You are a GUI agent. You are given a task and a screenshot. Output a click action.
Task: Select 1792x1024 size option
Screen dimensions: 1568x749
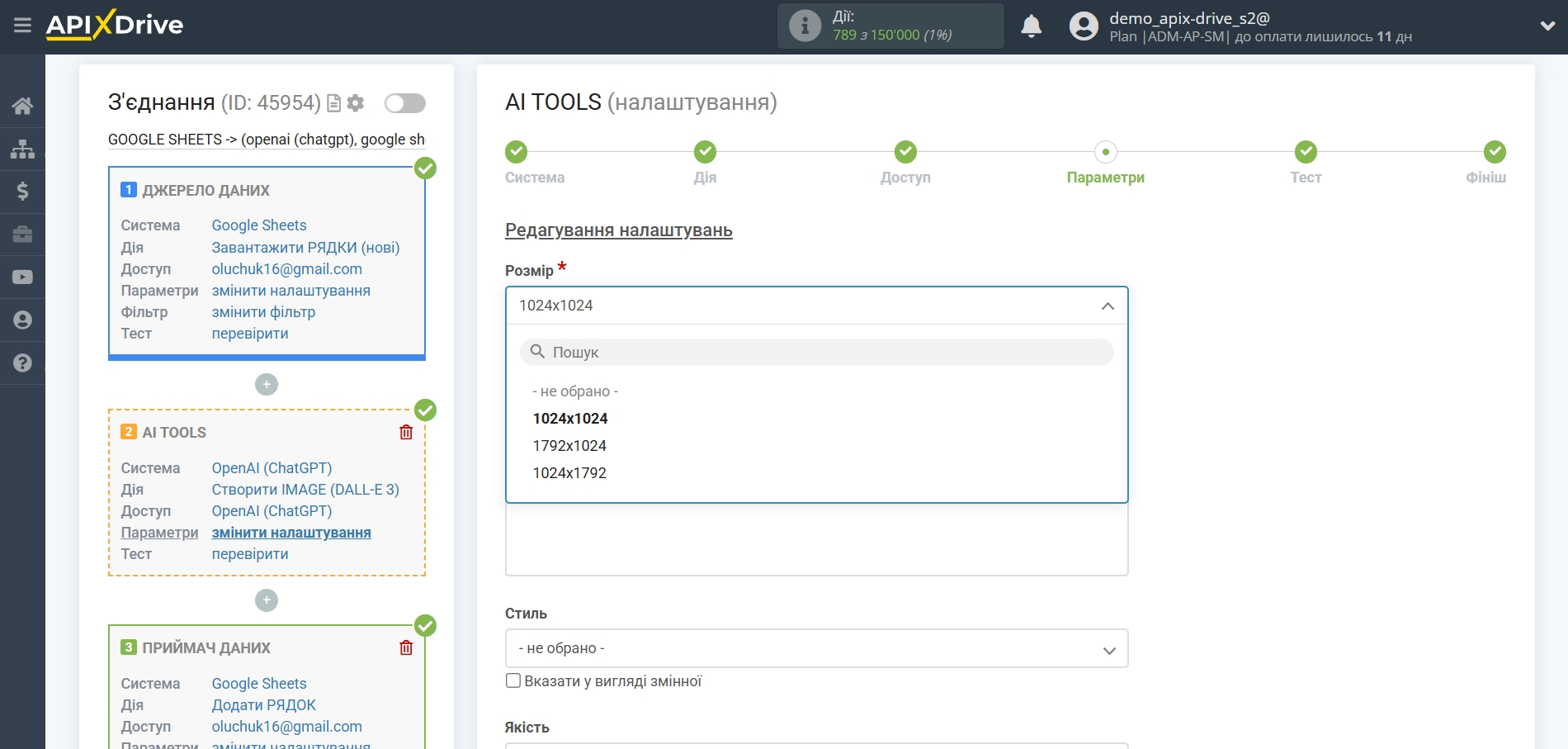[x=569, y=446]
